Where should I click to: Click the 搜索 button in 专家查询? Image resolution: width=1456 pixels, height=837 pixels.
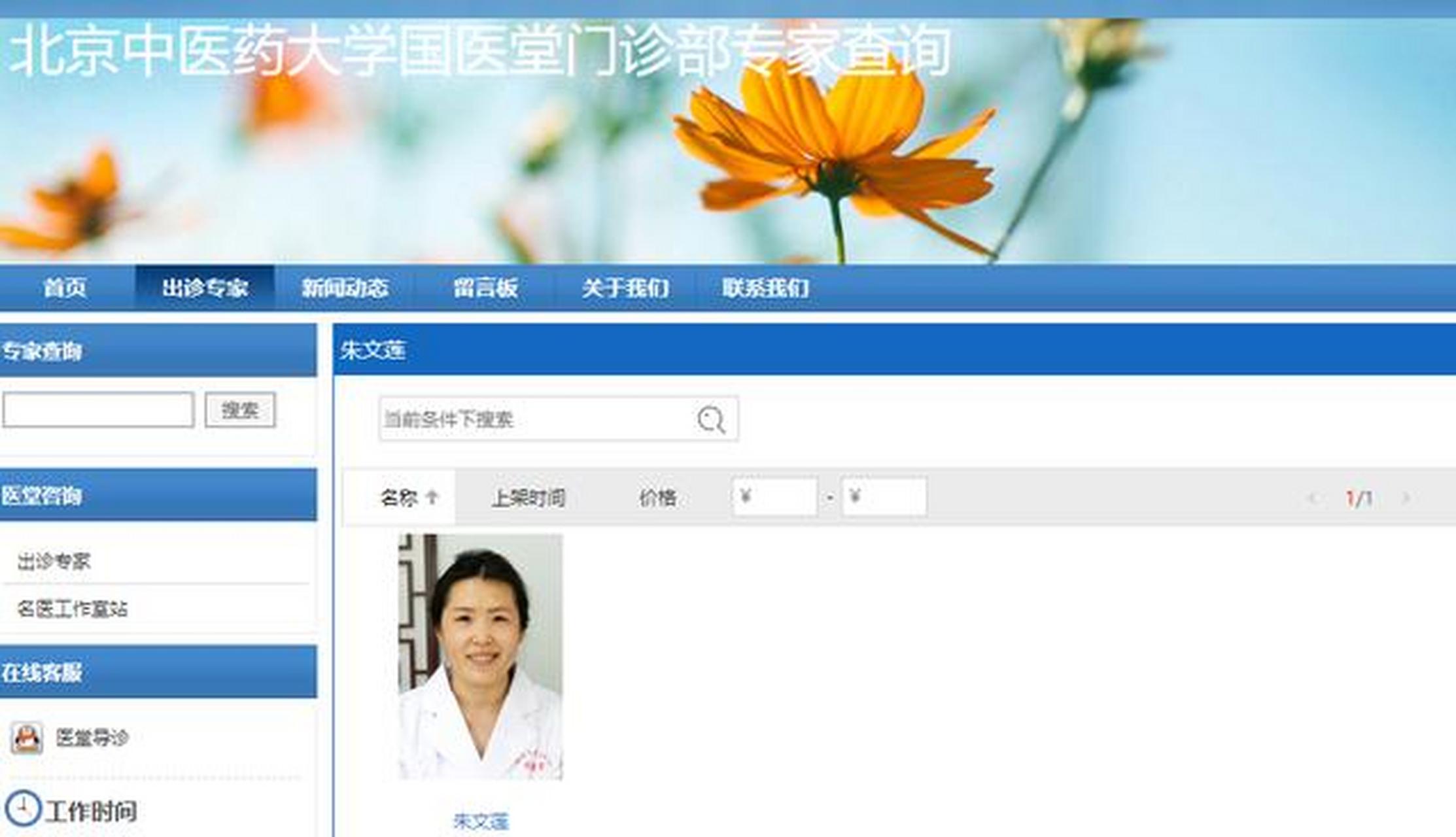240,410
